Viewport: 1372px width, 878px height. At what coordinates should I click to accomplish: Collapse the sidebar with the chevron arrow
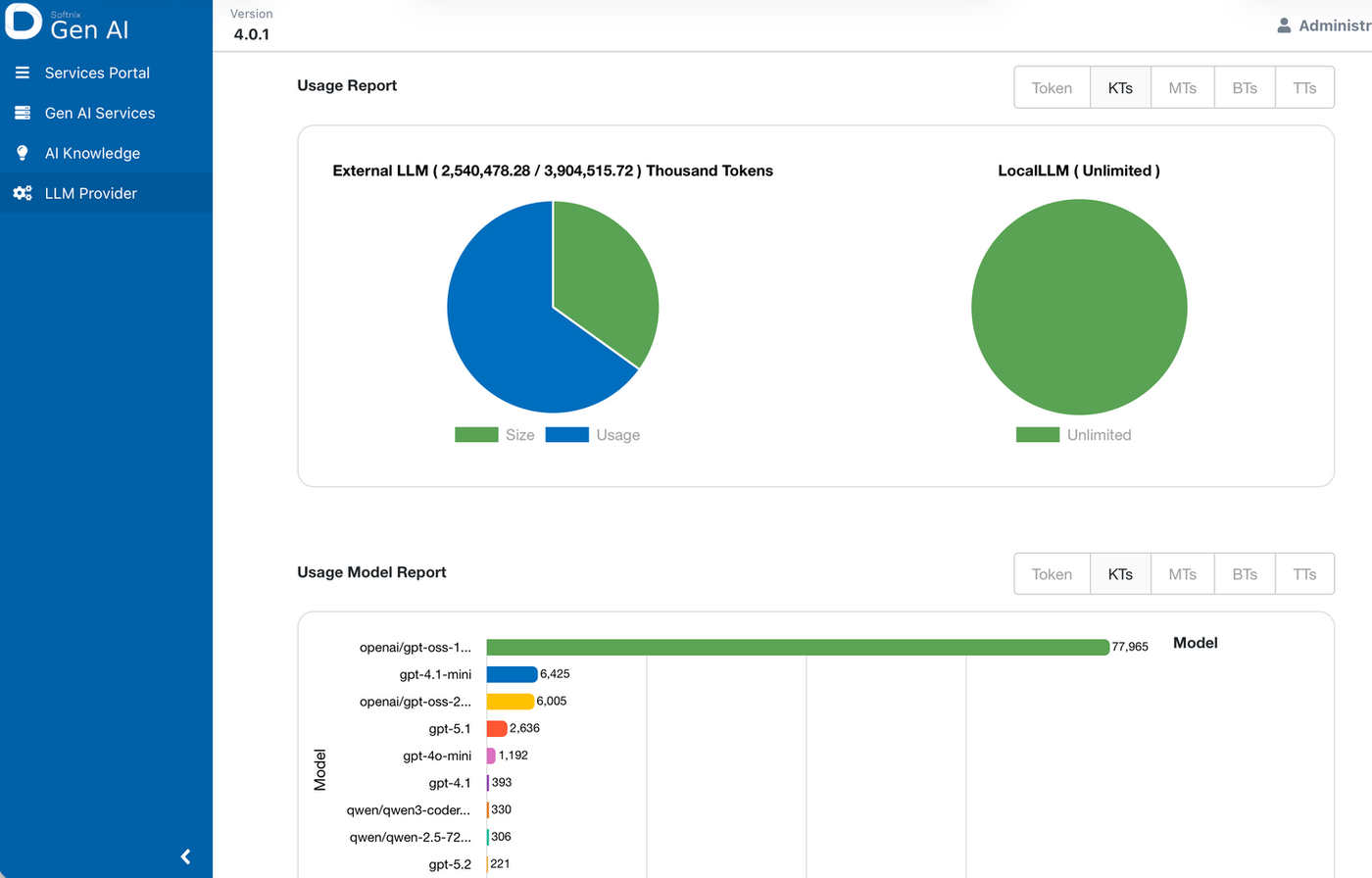(x=185, y=856)
